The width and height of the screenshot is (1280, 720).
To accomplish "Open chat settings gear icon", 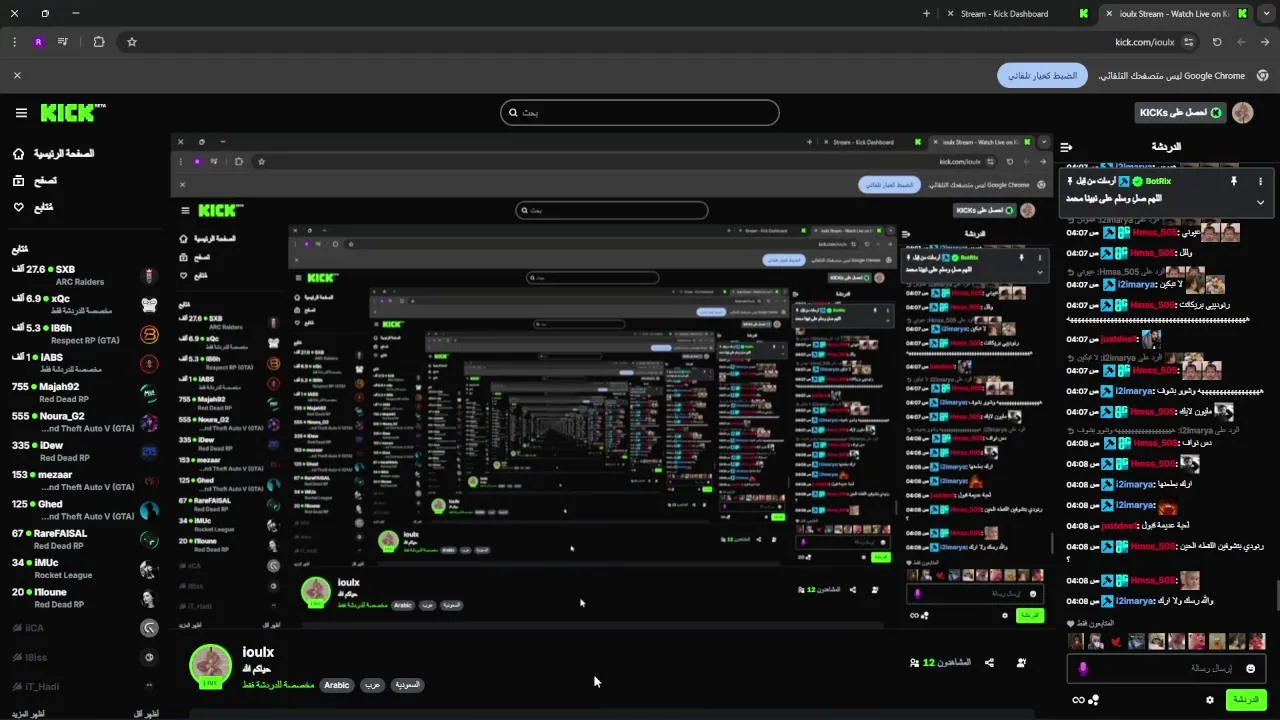I will (x=1210, y=700).
